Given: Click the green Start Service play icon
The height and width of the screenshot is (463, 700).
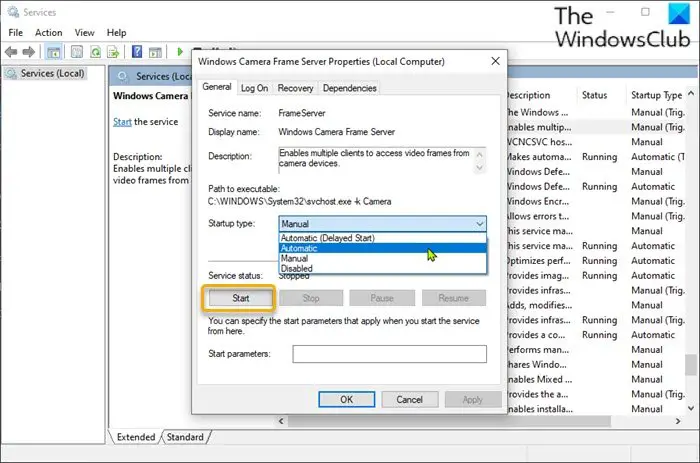Looking at the screenshot, I should 180,52.
